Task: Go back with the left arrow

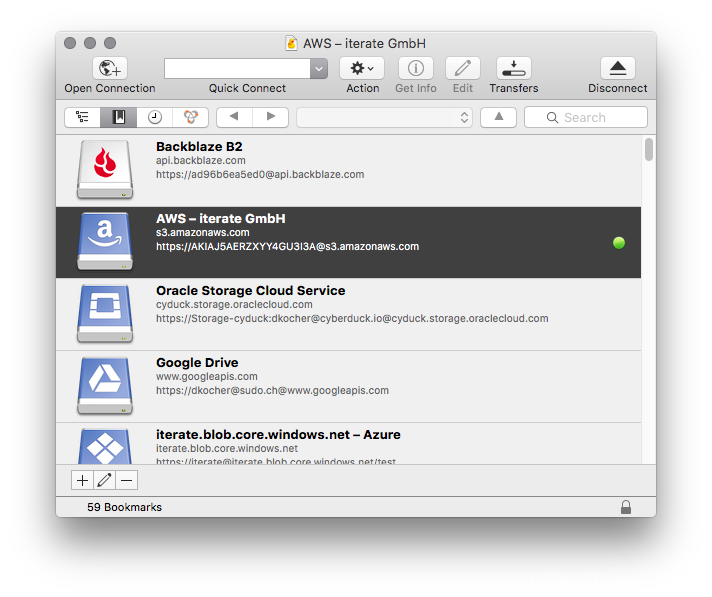Action: tap(234, 117)
